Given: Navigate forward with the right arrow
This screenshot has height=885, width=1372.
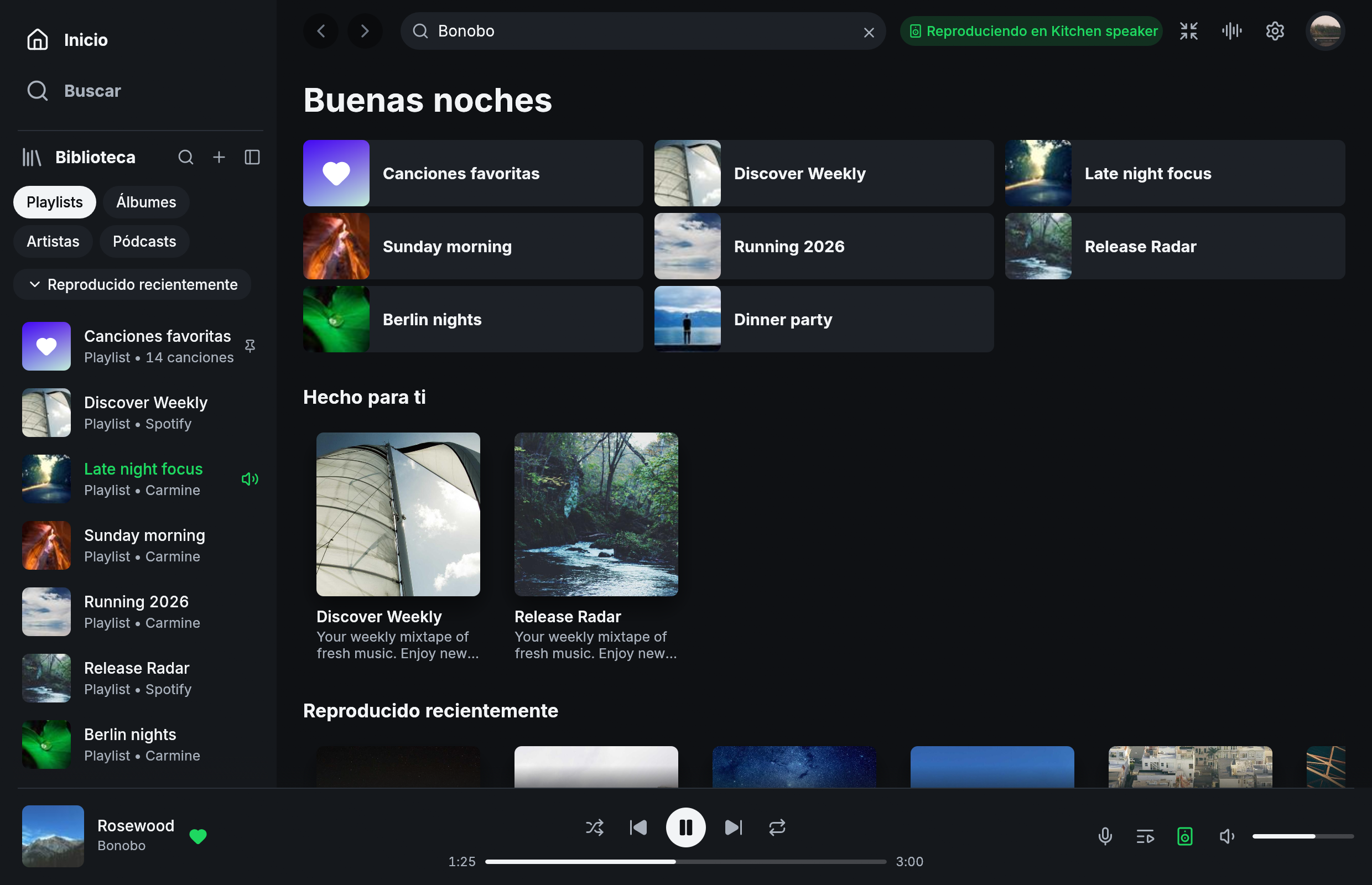Looking at the screenshot, I should tap(365, 31).
